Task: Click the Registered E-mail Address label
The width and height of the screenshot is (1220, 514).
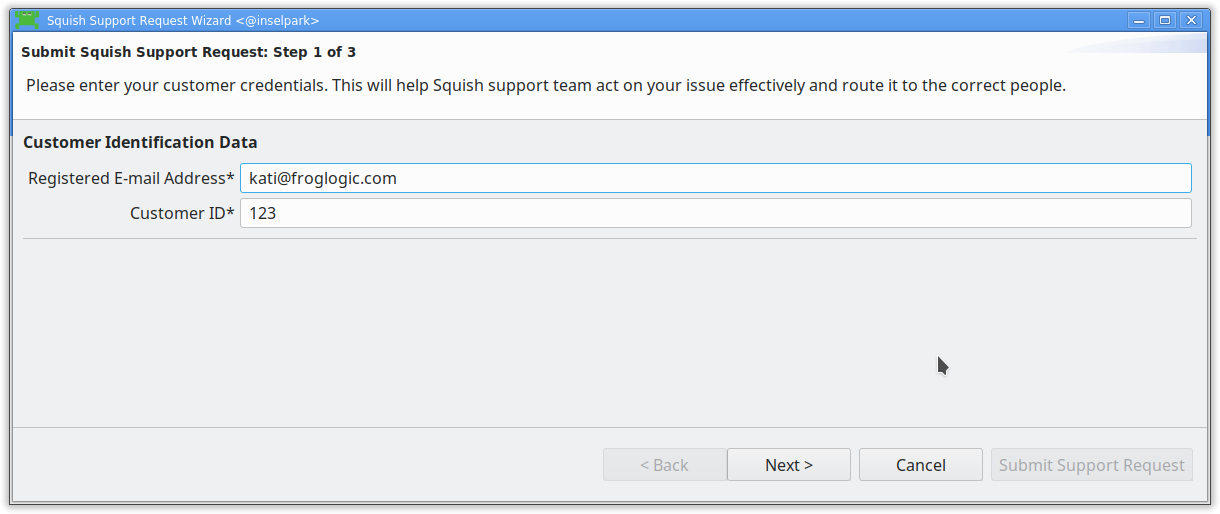Action: click(131, 178)
